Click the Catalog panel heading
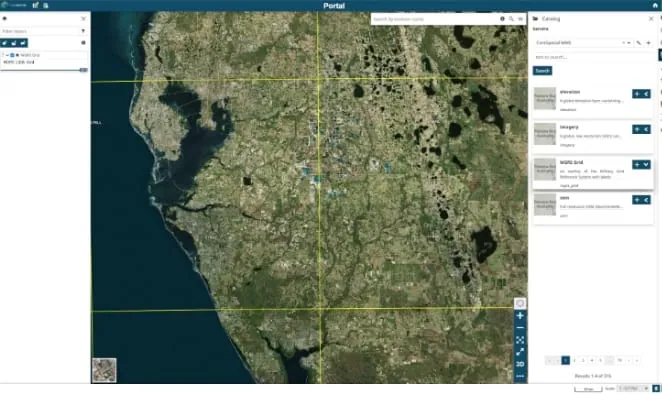This screenshot has height=394, width=662. coord(551,19)
